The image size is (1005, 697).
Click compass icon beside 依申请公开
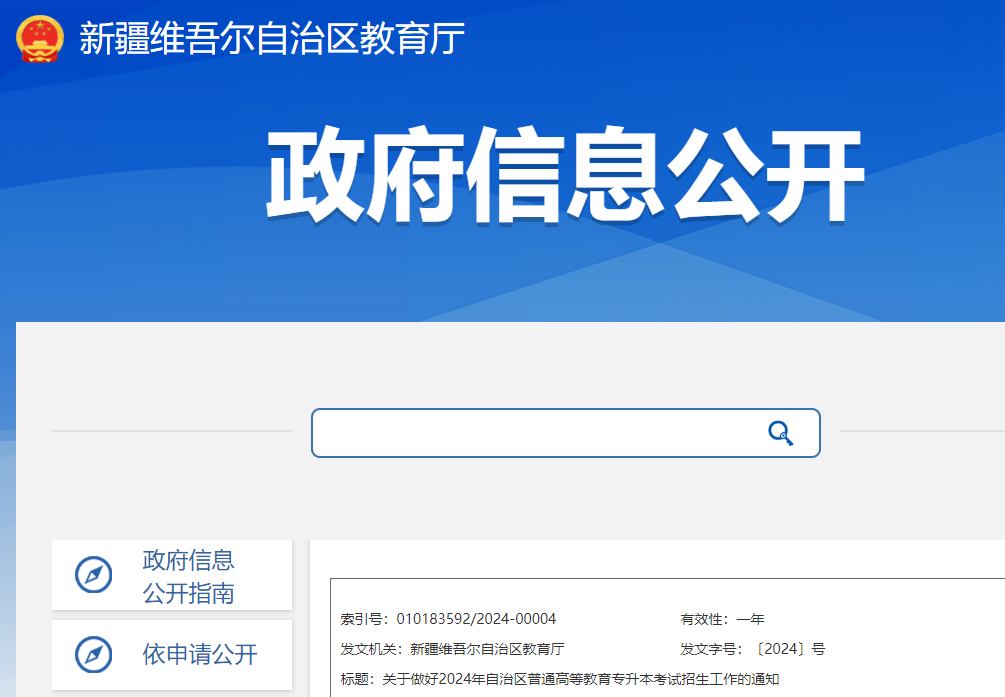tap(94, 655)
